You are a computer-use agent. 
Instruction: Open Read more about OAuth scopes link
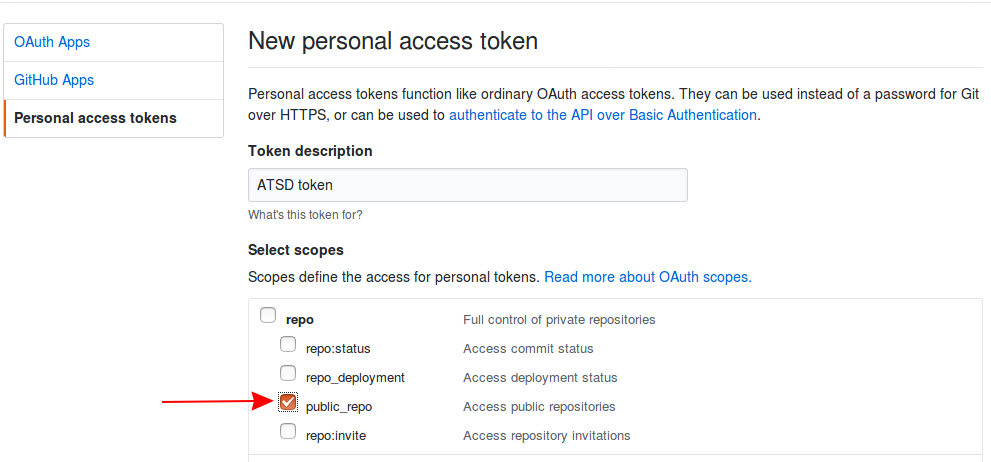[648, 277]
